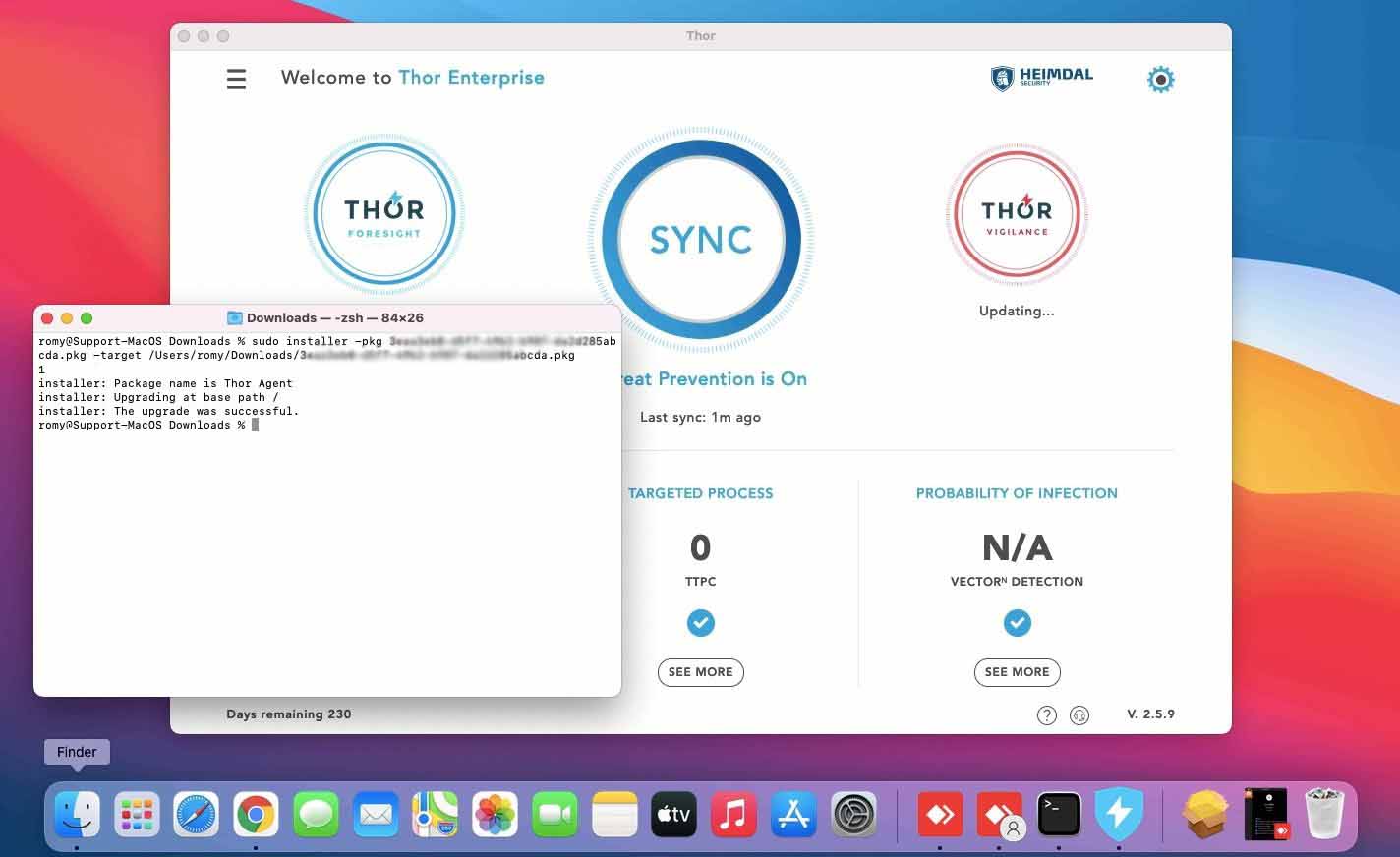The height and width of the screenshot is (857, 1400).
Task: Click 'The upgrade was successful' terminal line
Action: pyautogui.click(x=168, y=411)
